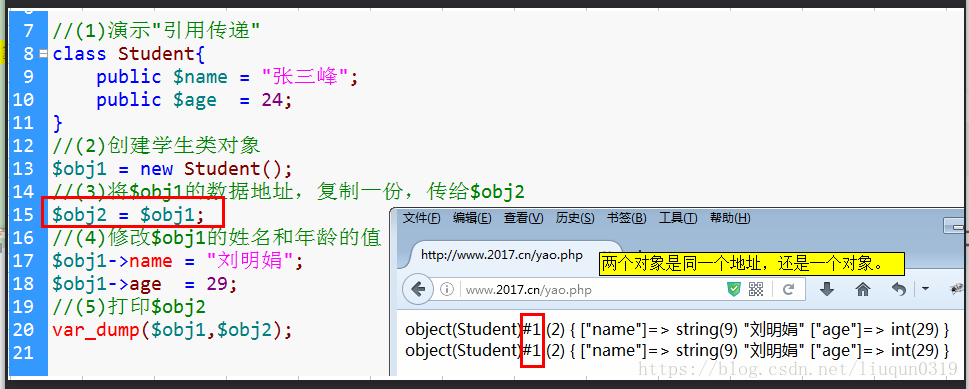This screenshot has height=389, width=969.
Task: Open the 帮助(H) menu
Action: 729,218
